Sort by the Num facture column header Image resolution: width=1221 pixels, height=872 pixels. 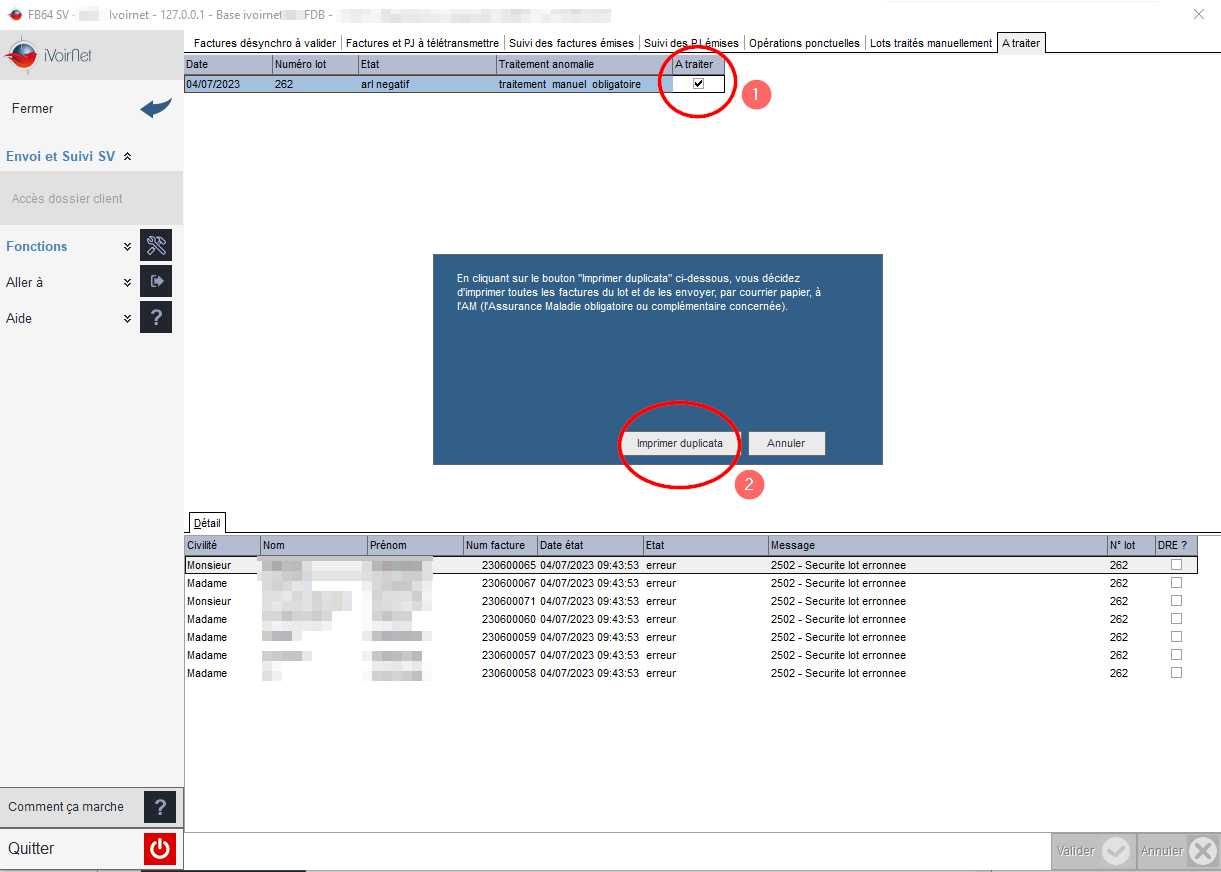coord(499,545)
